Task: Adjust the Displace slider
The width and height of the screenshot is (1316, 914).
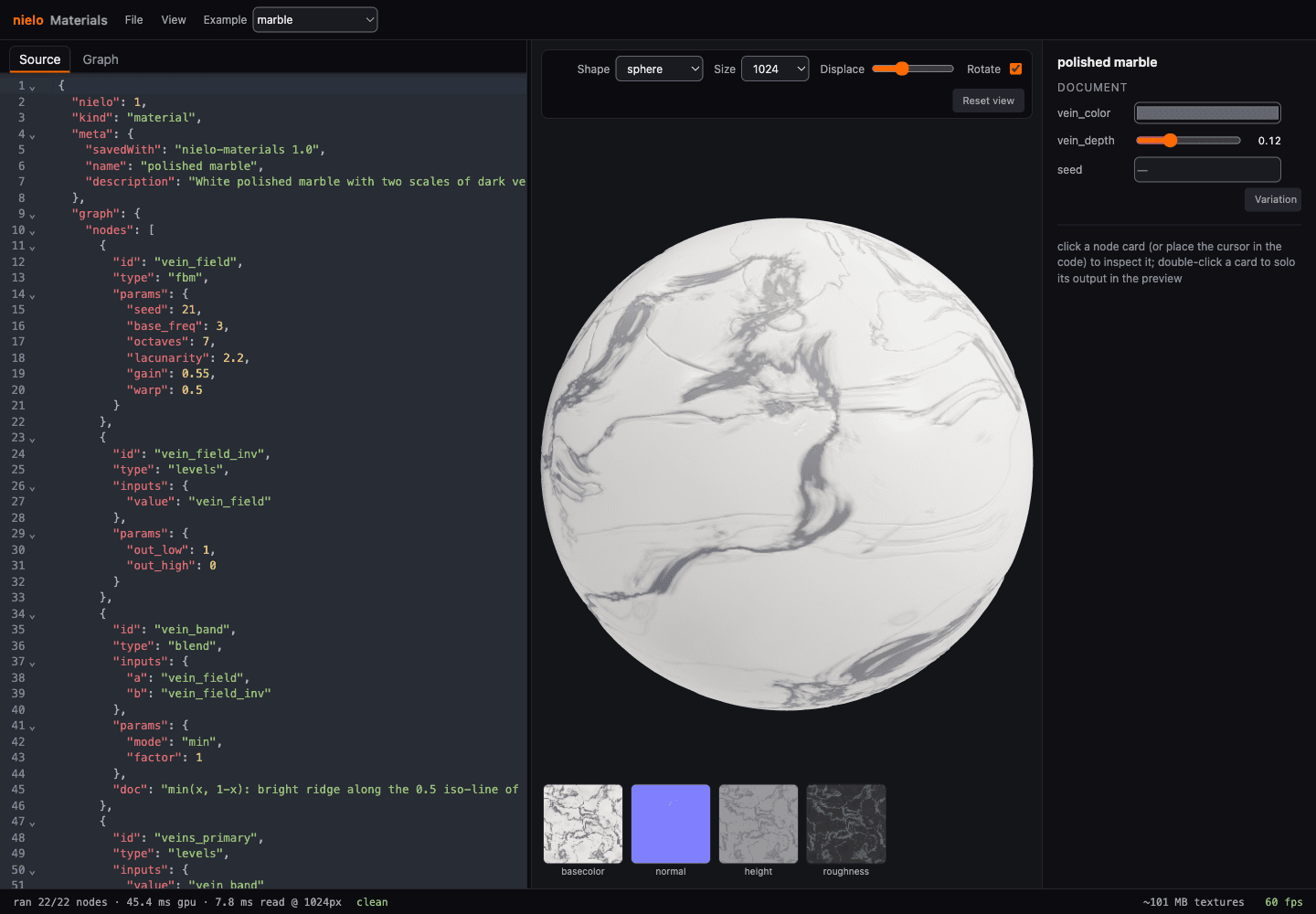Action: pos(913,69)
